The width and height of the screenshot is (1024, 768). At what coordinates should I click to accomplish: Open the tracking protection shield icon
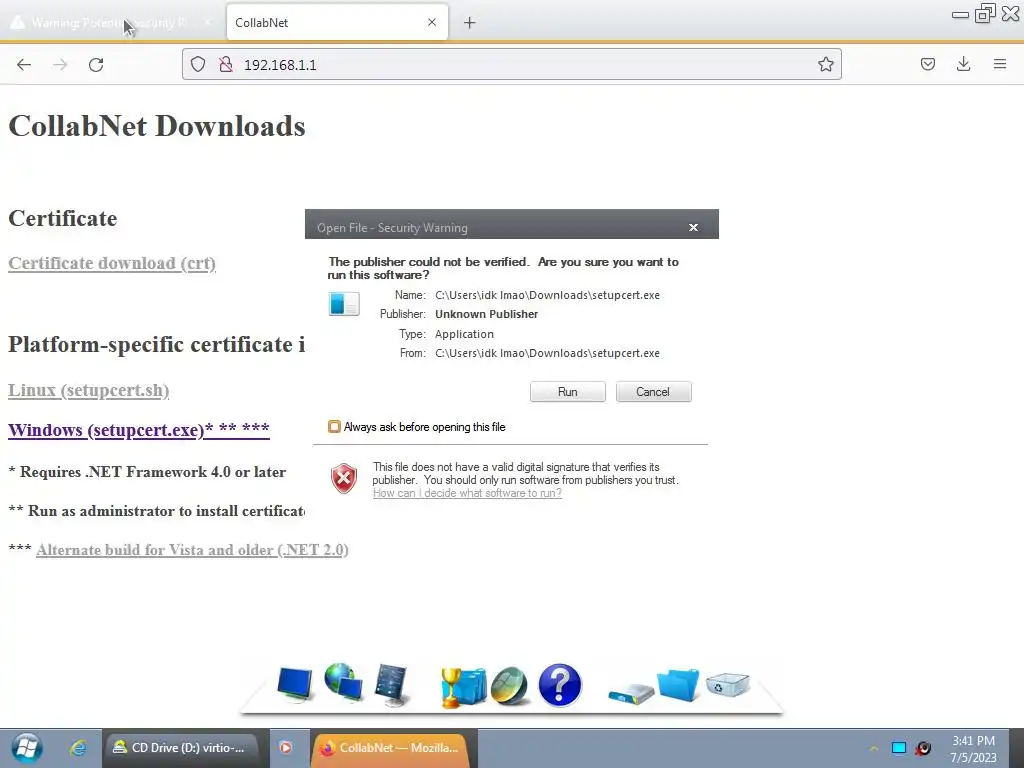[x=198, y=64]
